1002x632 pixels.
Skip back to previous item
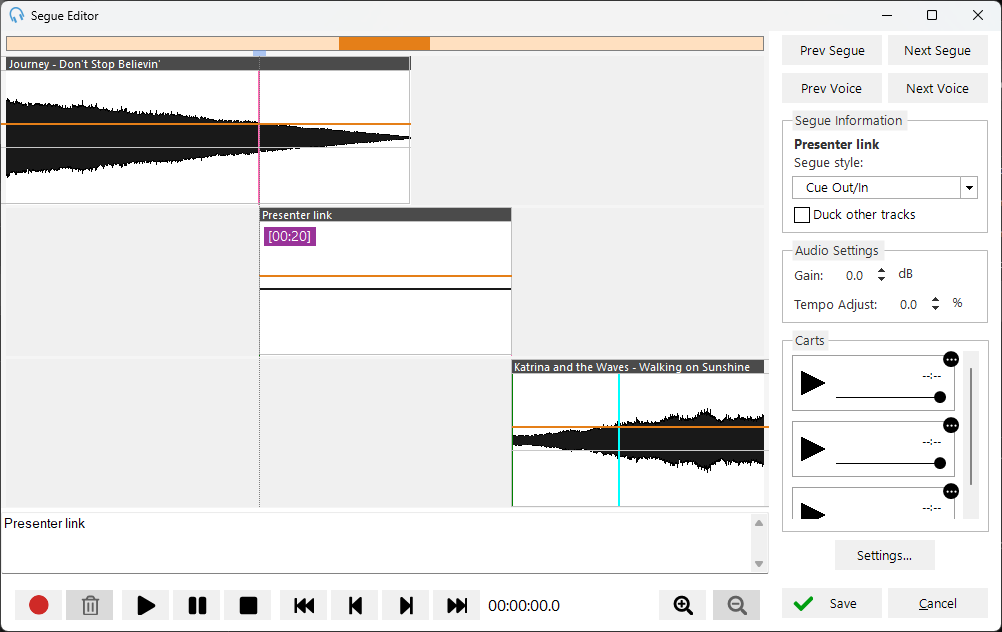tap(355, 605)
